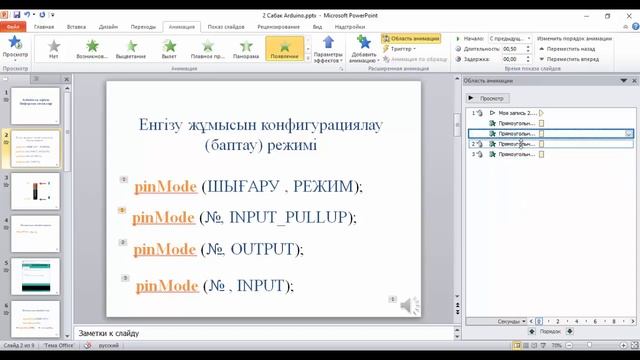
Task: Toggle the Область анимации pane button
Action: pyautogui.click(x=411, y=38)
